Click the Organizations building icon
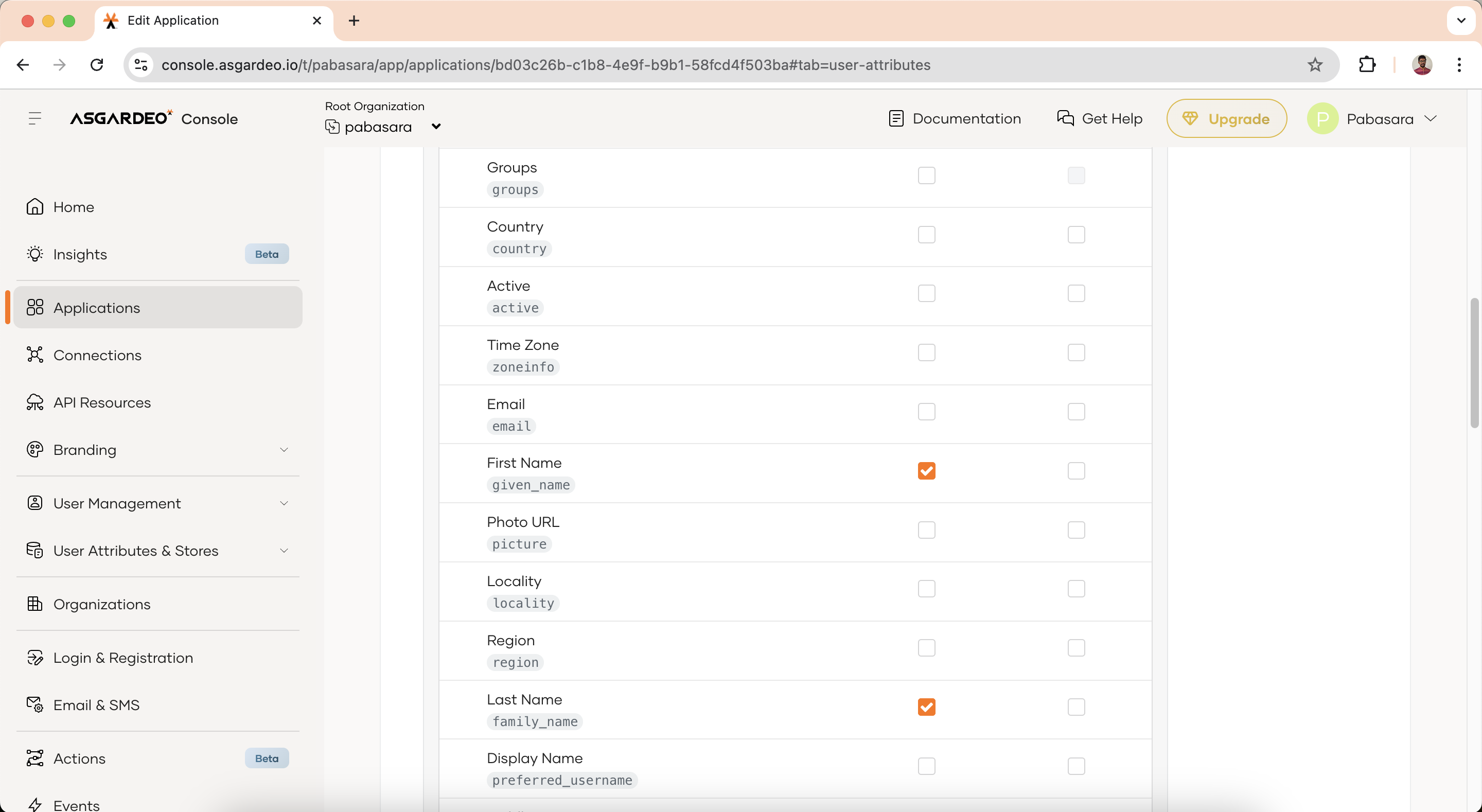The image size is (1482, 812). tap(34, 604)
